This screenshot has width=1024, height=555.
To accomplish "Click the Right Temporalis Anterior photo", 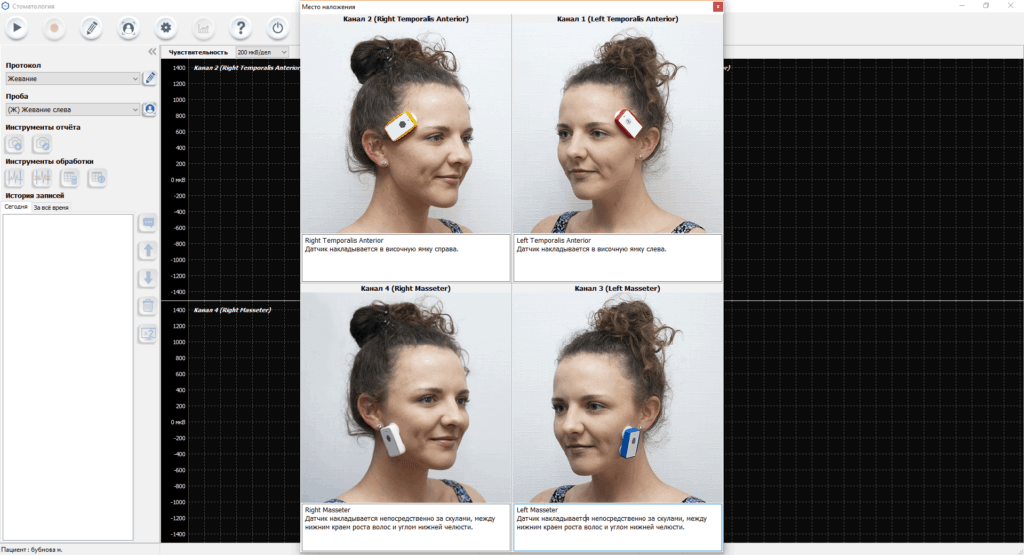I will pyautogui.click(x=406, y=129).
